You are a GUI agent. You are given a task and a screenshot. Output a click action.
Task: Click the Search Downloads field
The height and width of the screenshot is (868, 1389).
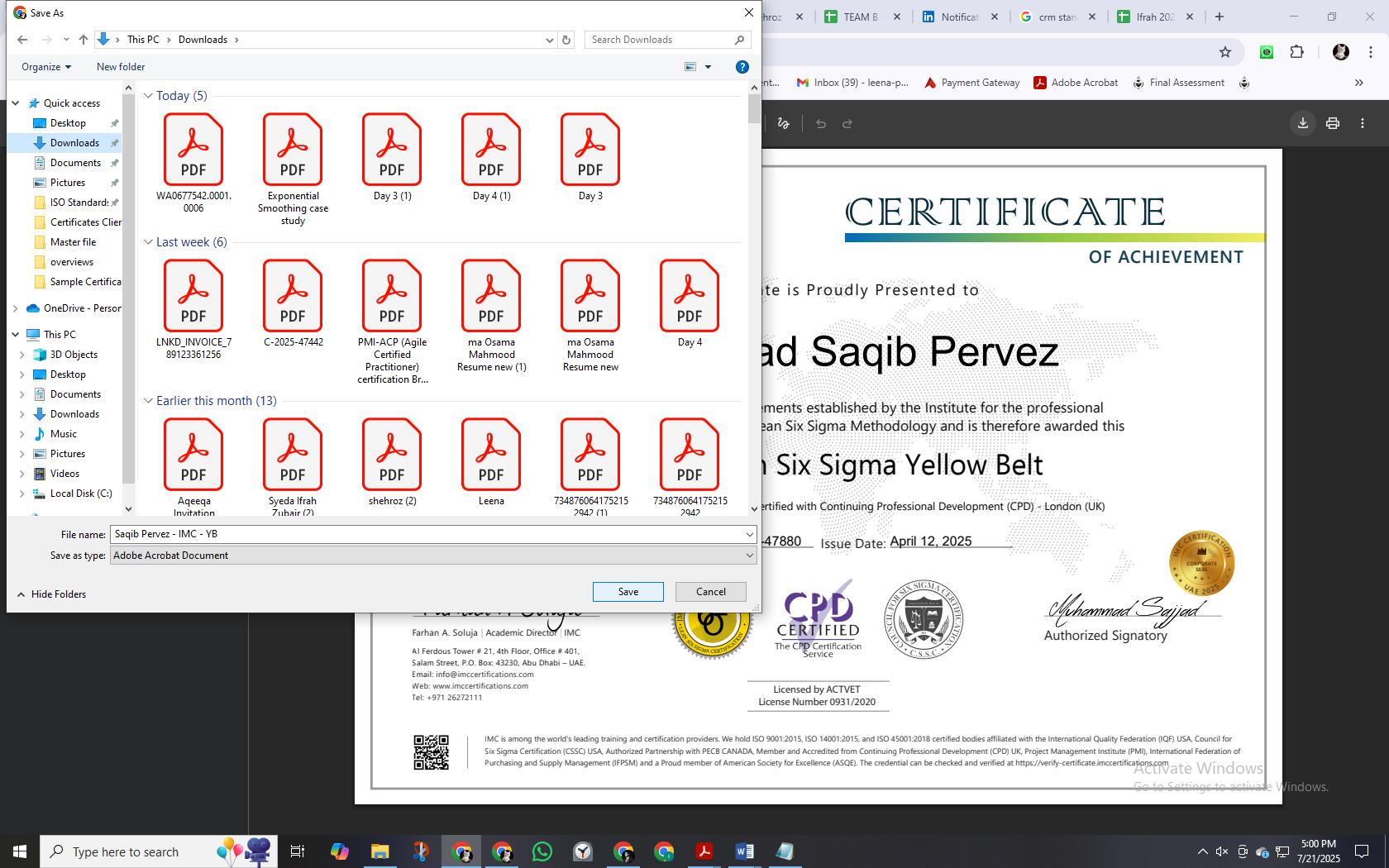[x=667, y=40]
